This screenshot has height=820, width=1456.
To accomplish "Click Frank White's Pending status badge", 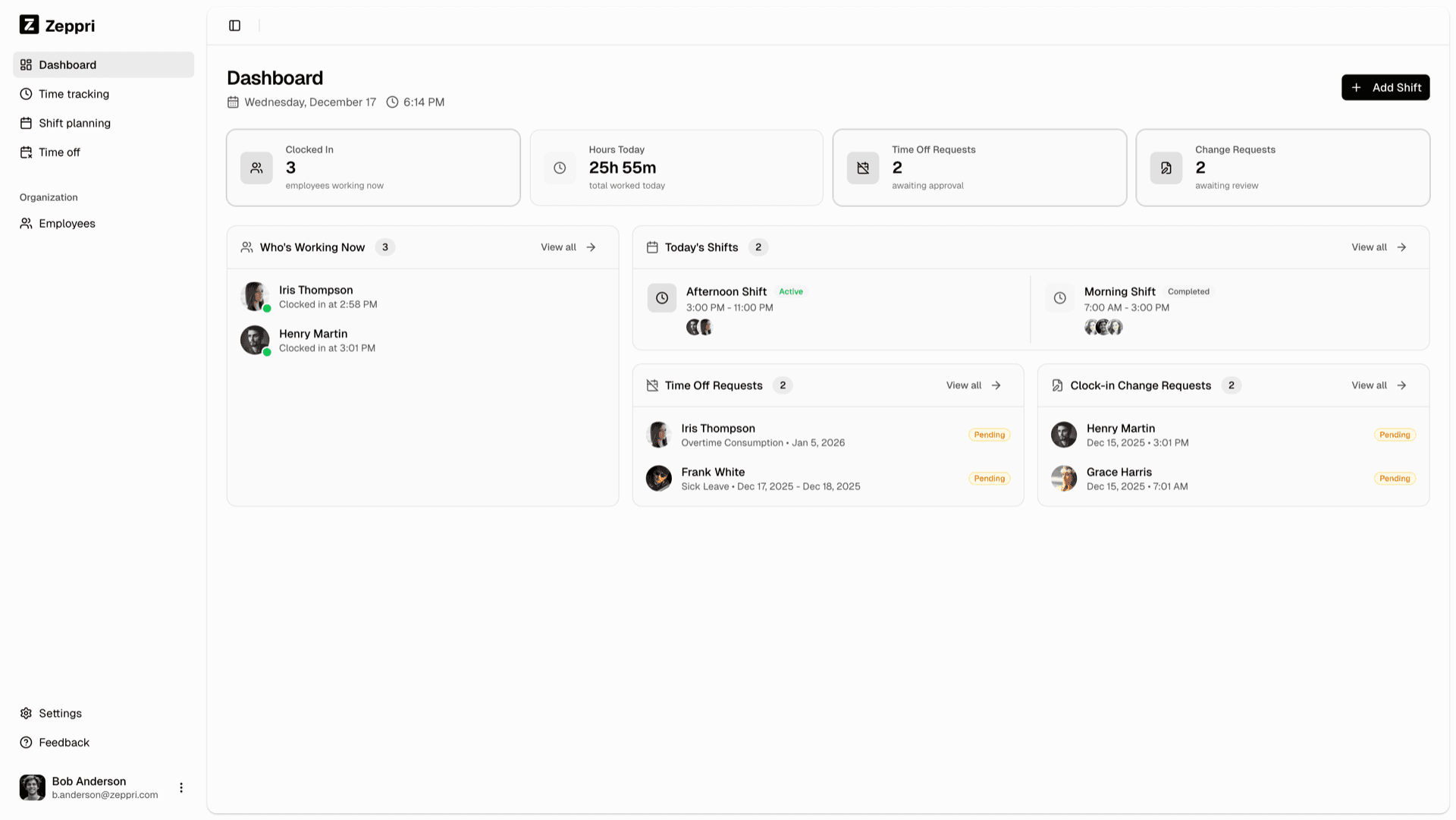I will [989, 478].
